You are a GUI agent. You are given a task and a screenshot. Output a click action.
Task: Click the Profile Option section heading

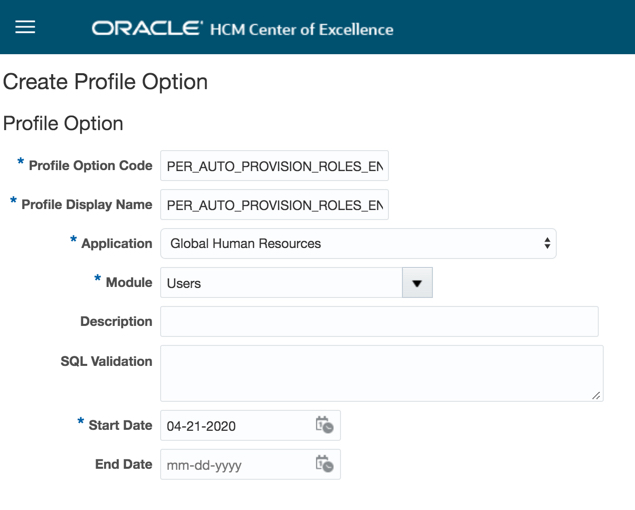pyautogui.click(x=63, y=124)
